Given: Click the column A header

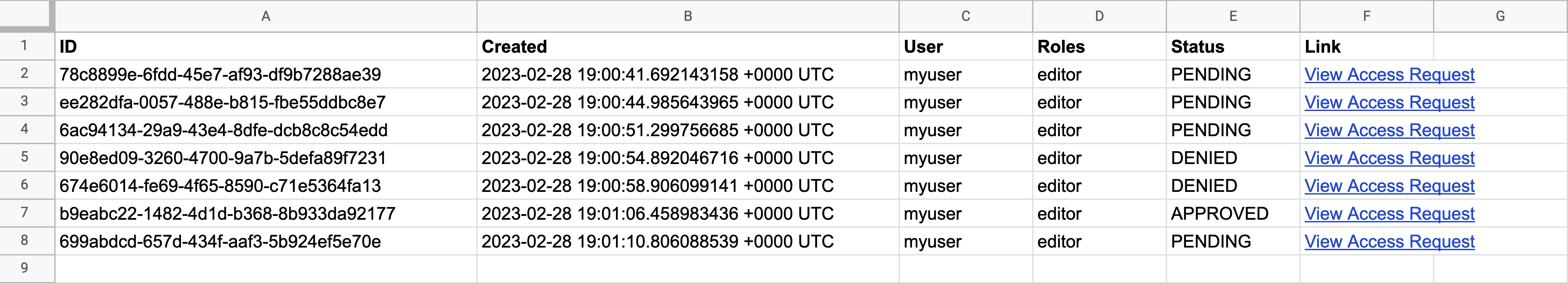Looking at the screenshot, I should (265, 17).
